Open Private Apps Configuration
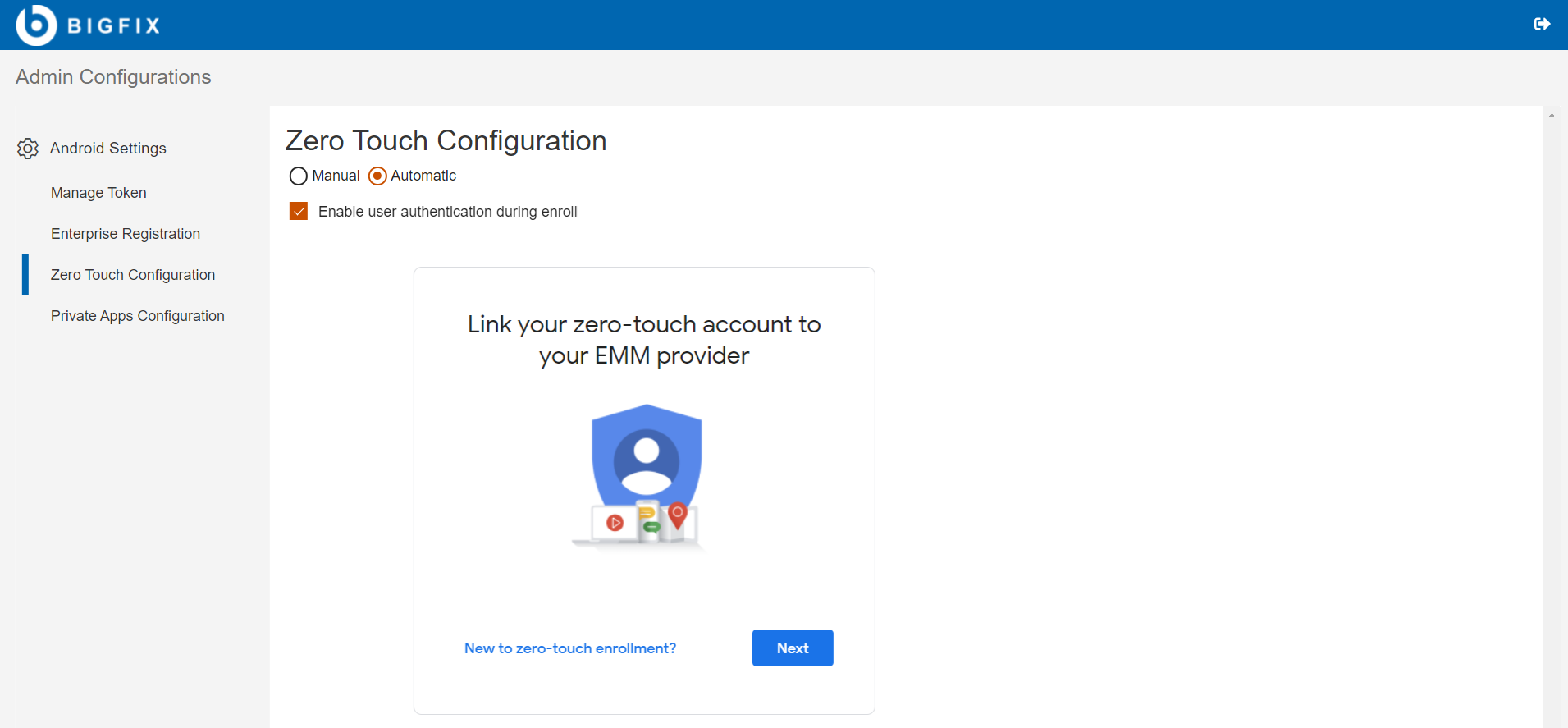The height and width of the screenshot is (728, 1568). point(138,316)
